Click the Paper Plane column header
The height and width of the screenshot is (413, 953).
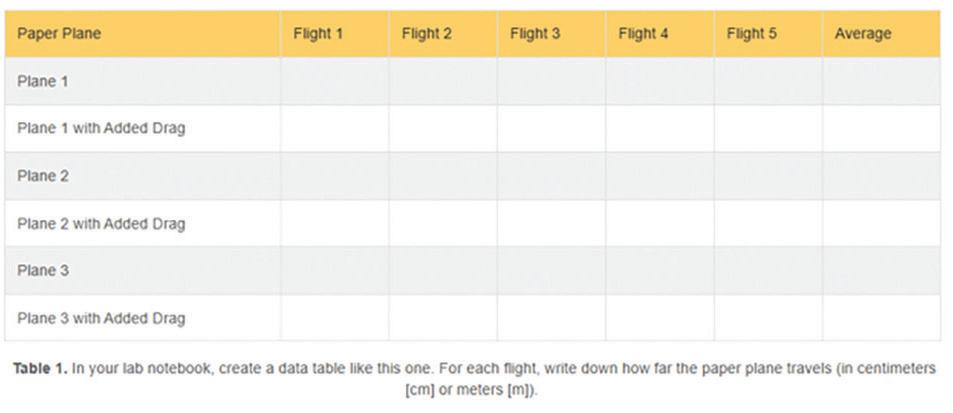tap(59, 34)
